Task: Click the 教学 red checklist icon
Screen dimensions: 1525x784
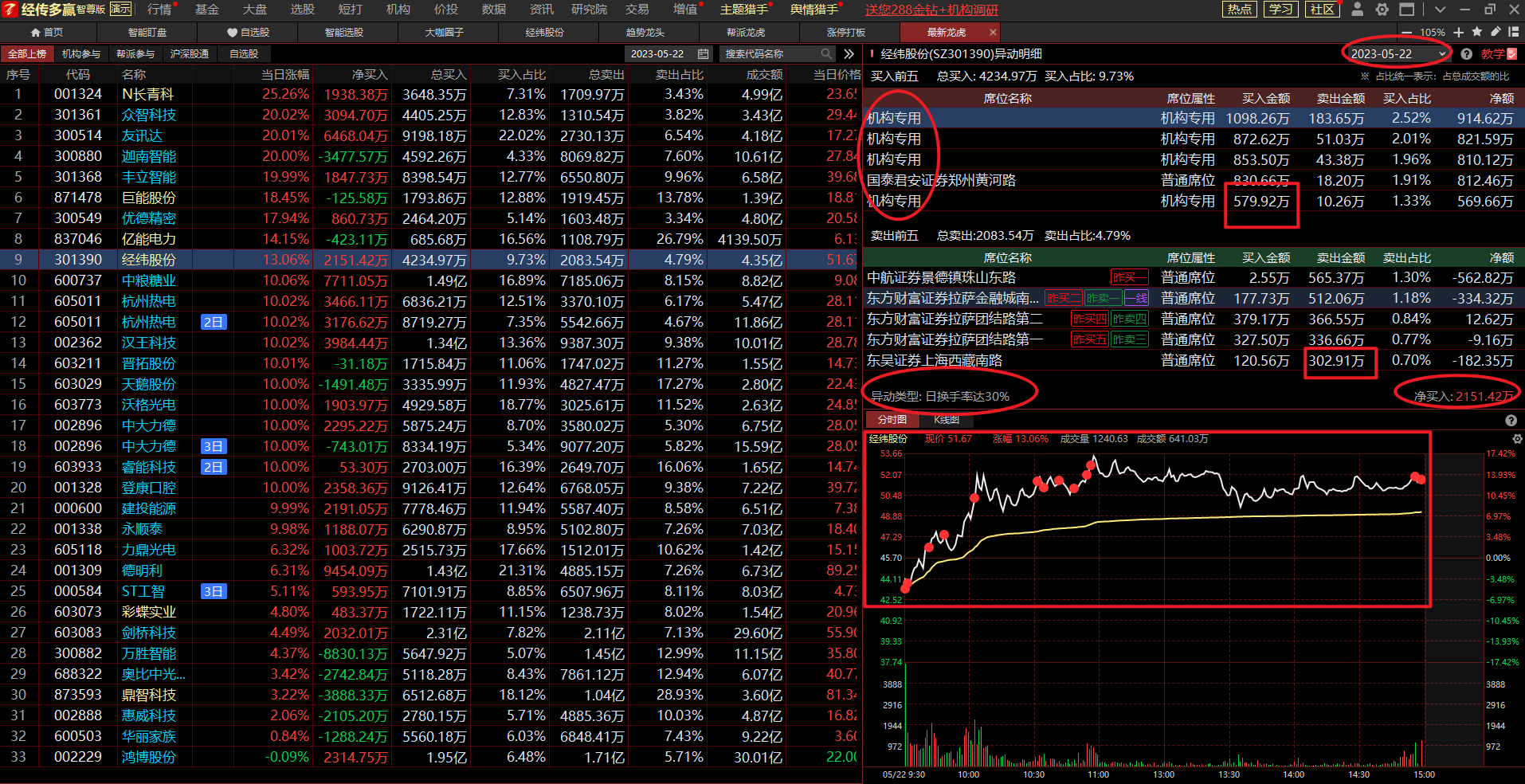Action: pos(1512,54)
